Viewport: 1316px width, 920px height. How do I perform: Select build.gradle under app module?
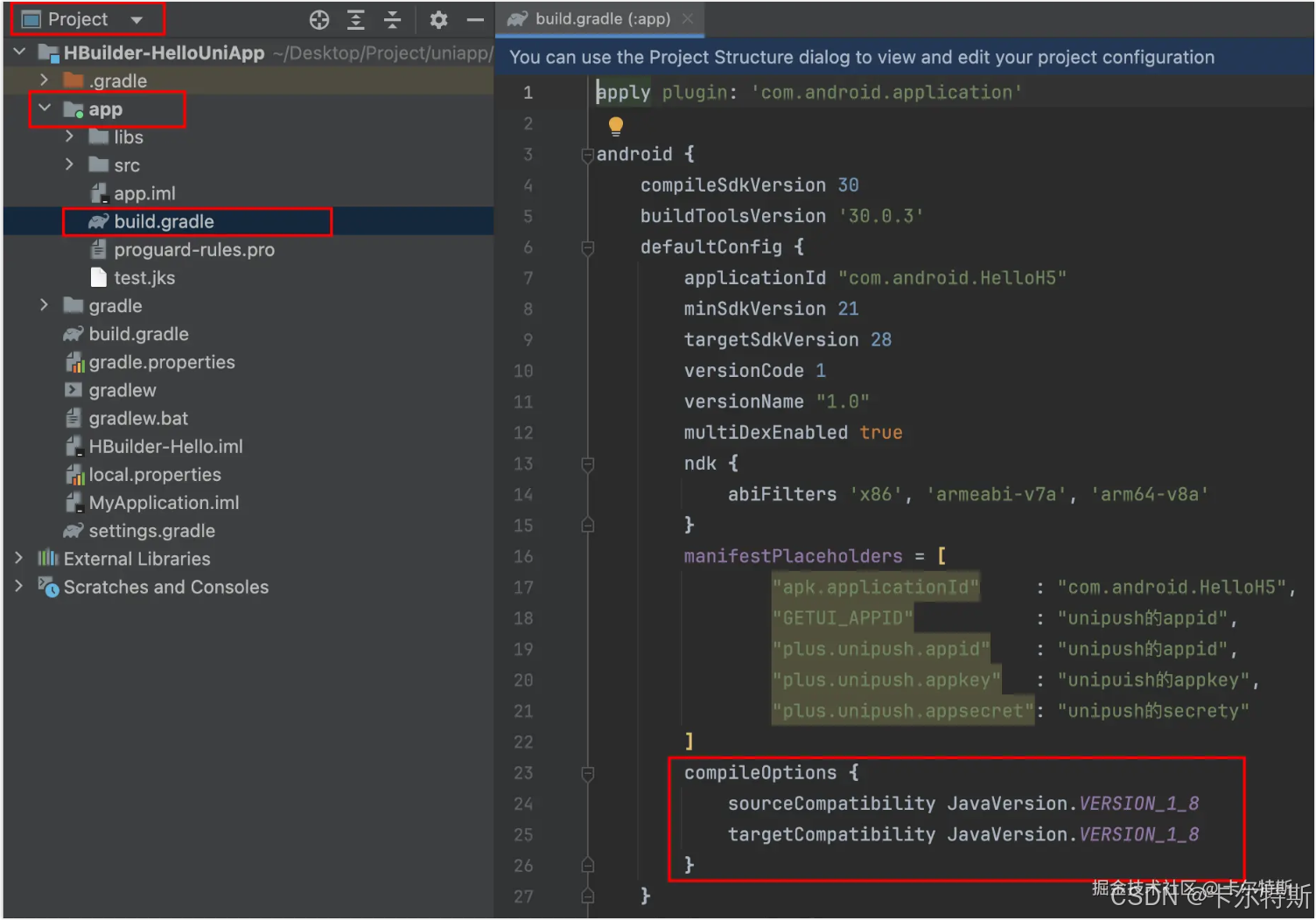point(164,221)
